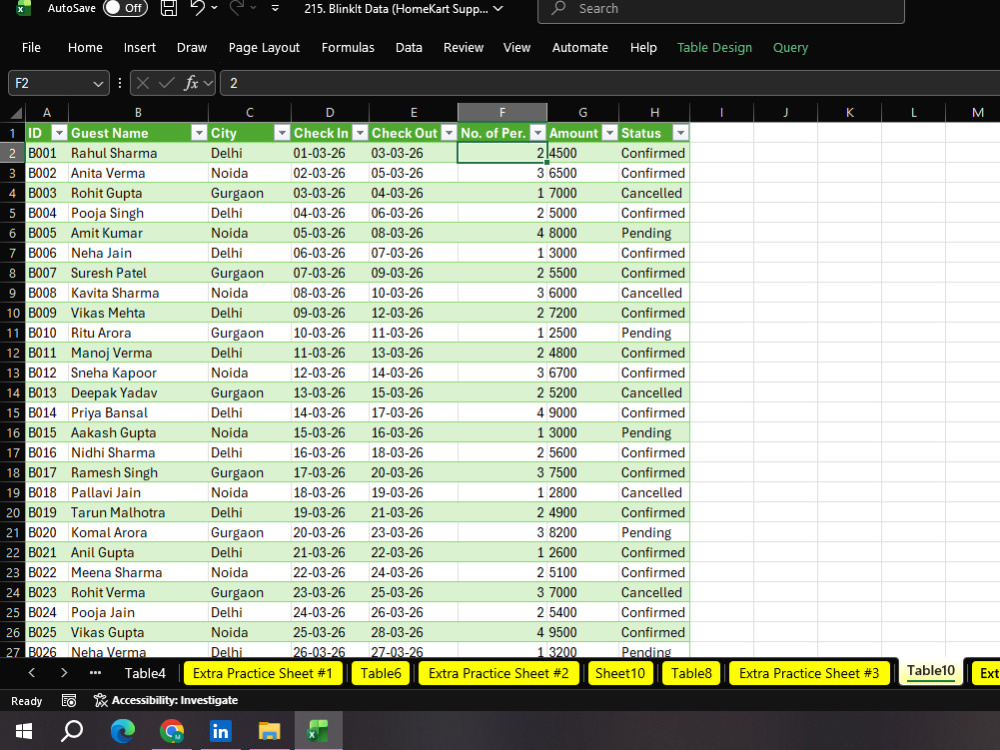This screenshot has width=1000, height=750.
Task: Click cell with Rahul Sharma
Action: pos(138,153)
